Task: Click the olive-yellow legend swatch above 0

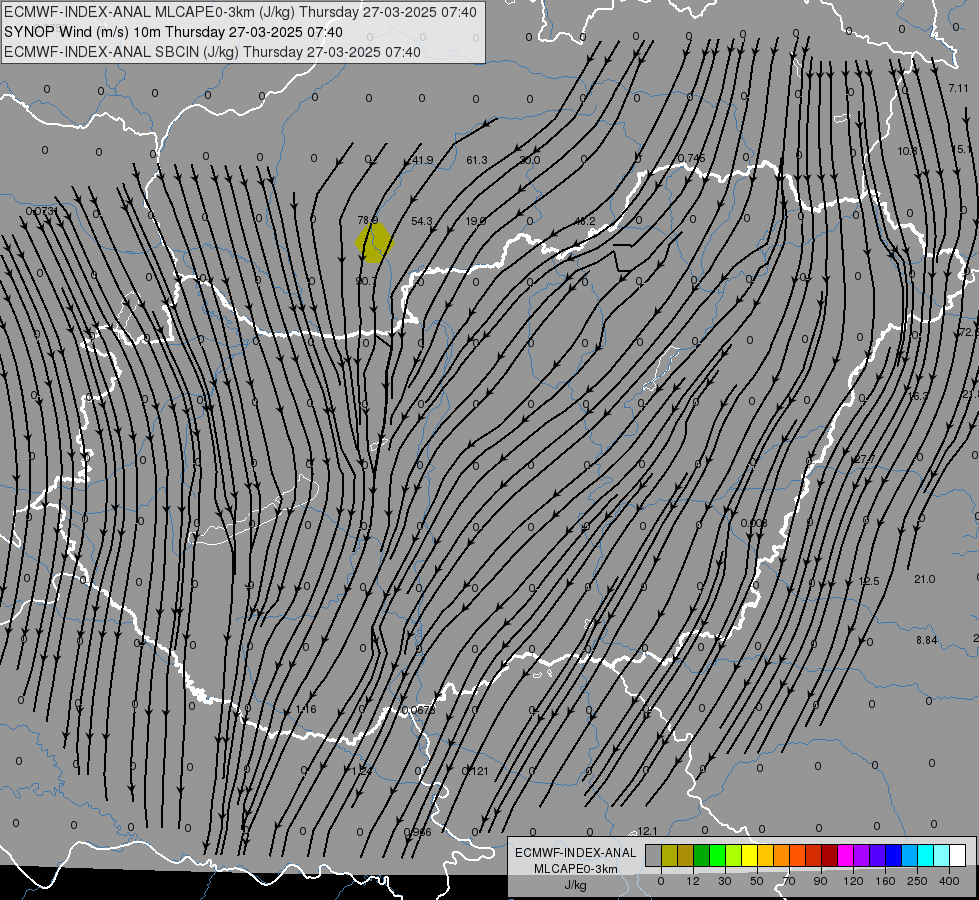Action: click(x=669, y=856)
